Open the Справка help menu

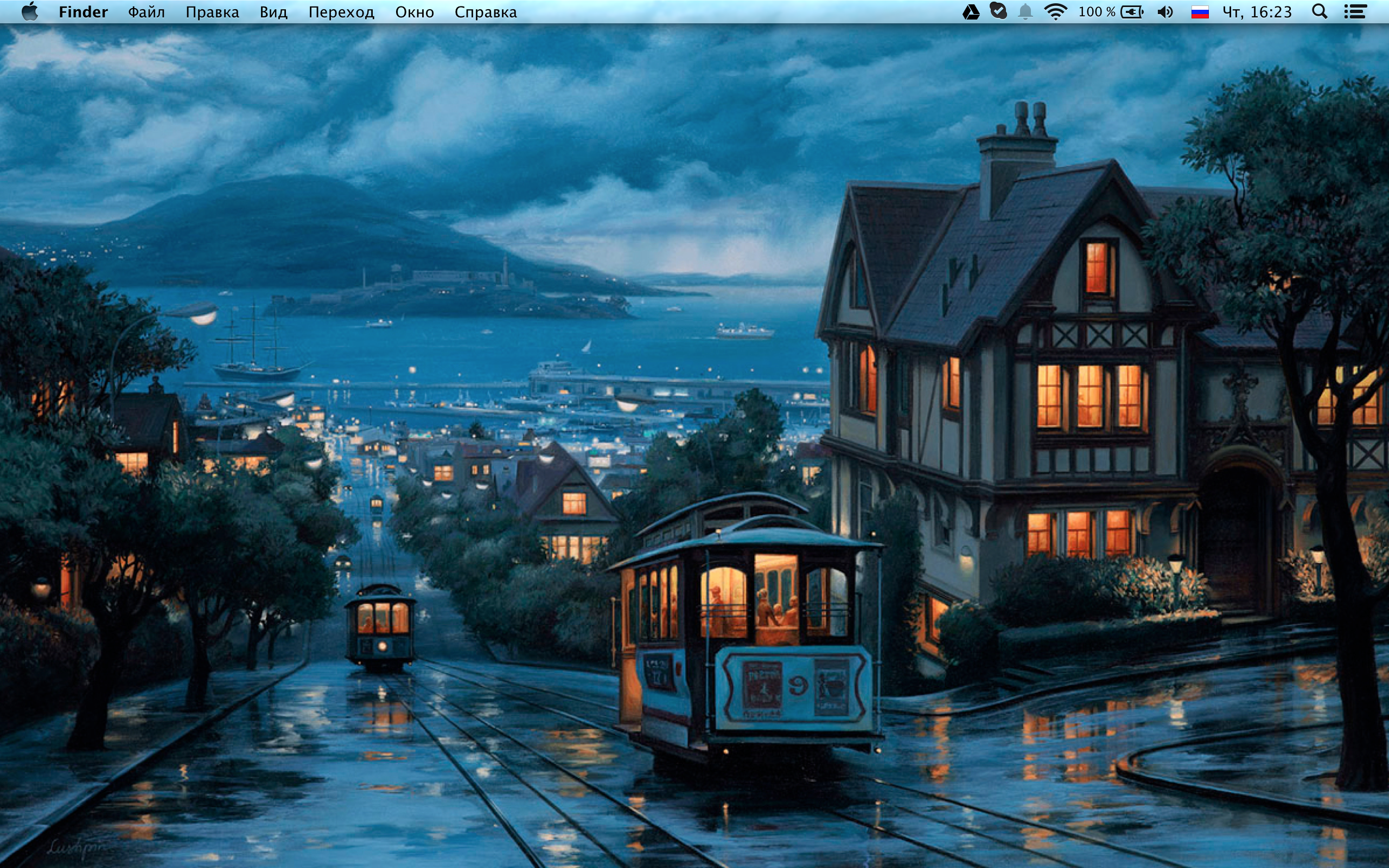pyautogui.click(x=486, y=12)
